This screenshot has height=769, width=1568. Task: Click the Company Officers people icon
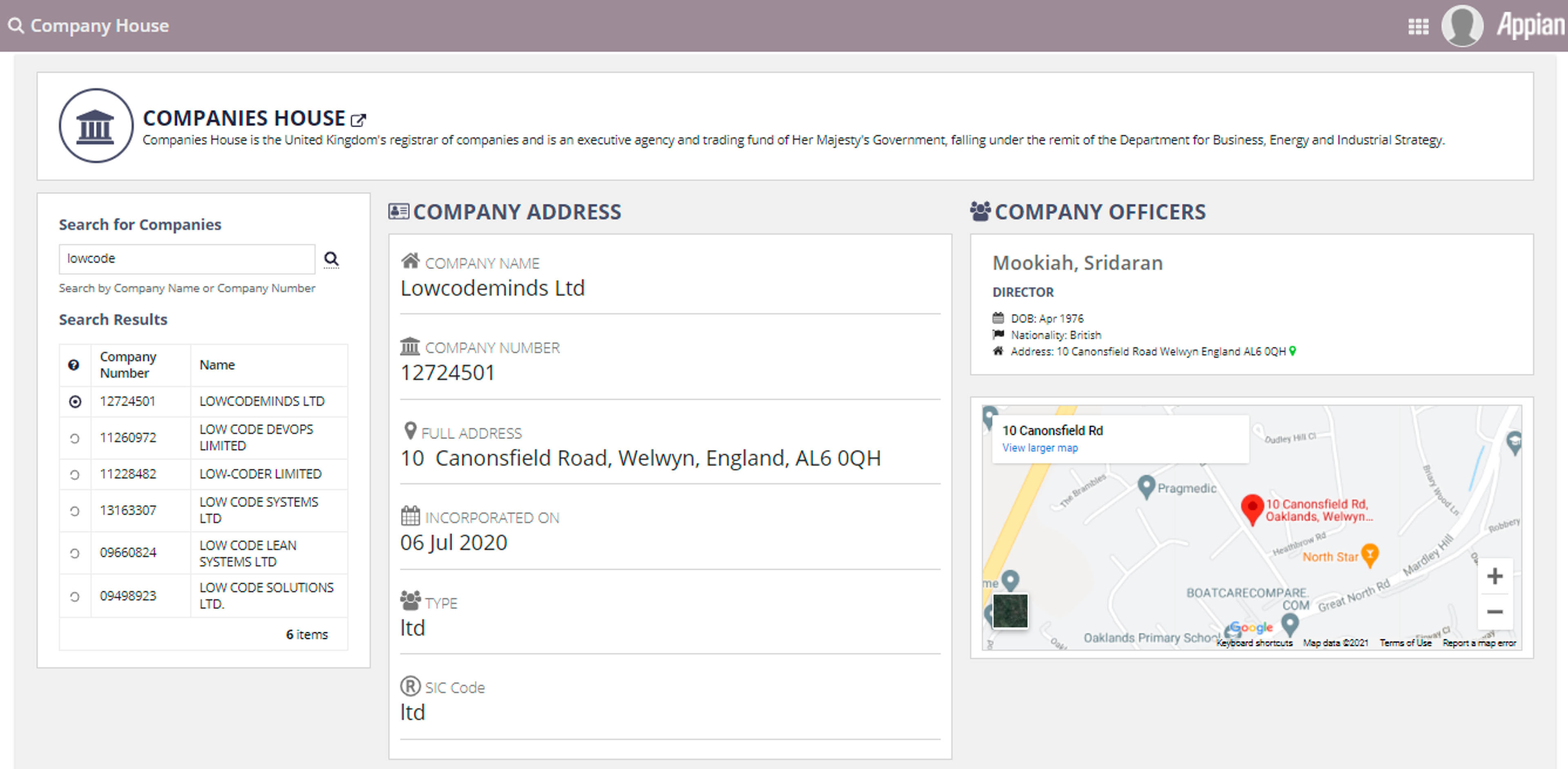(980, 211)
